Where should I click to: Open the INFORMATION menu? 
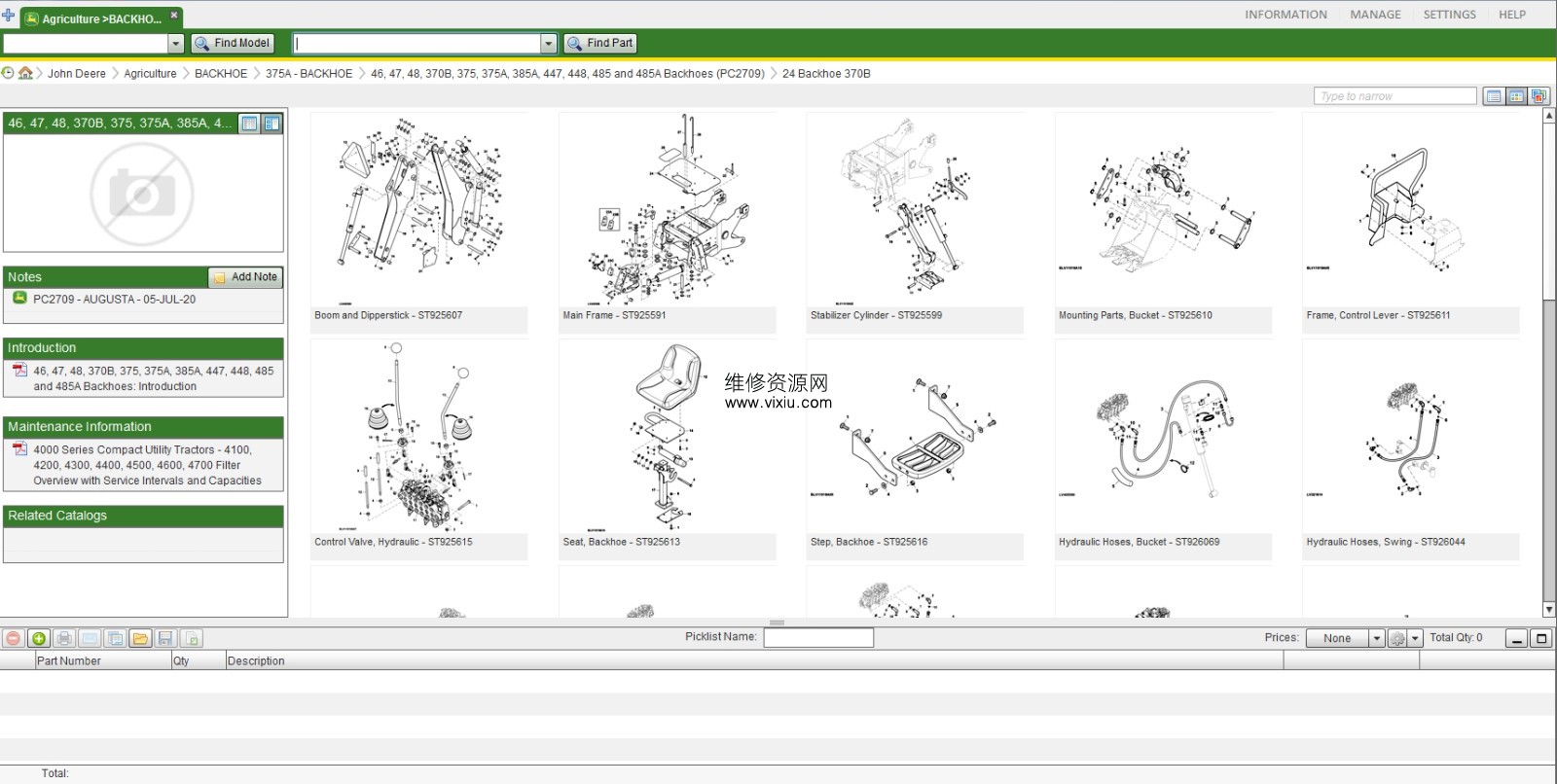pos(1285,15)
